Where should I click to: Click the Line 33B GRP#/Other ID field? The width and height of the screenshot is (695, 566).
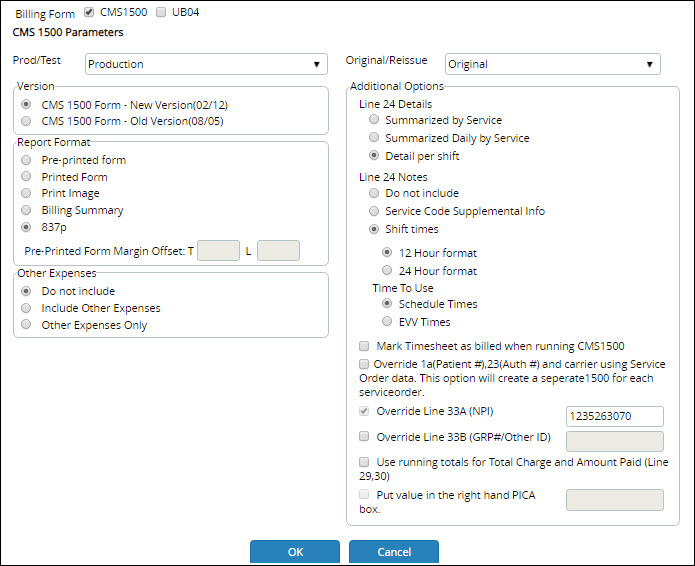click(615, 441)
